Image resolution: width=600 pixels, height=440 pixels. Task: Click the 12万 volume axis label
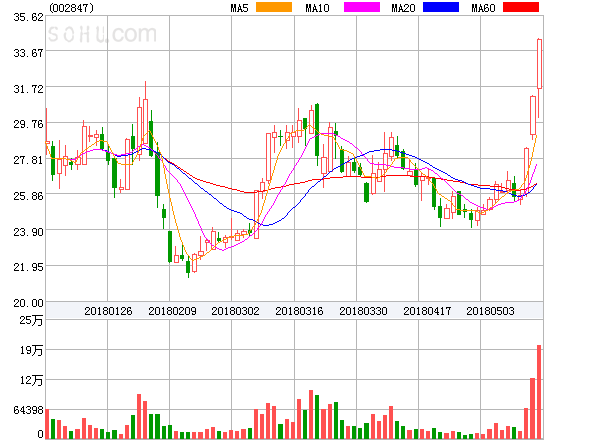click(x=31, y=380)
